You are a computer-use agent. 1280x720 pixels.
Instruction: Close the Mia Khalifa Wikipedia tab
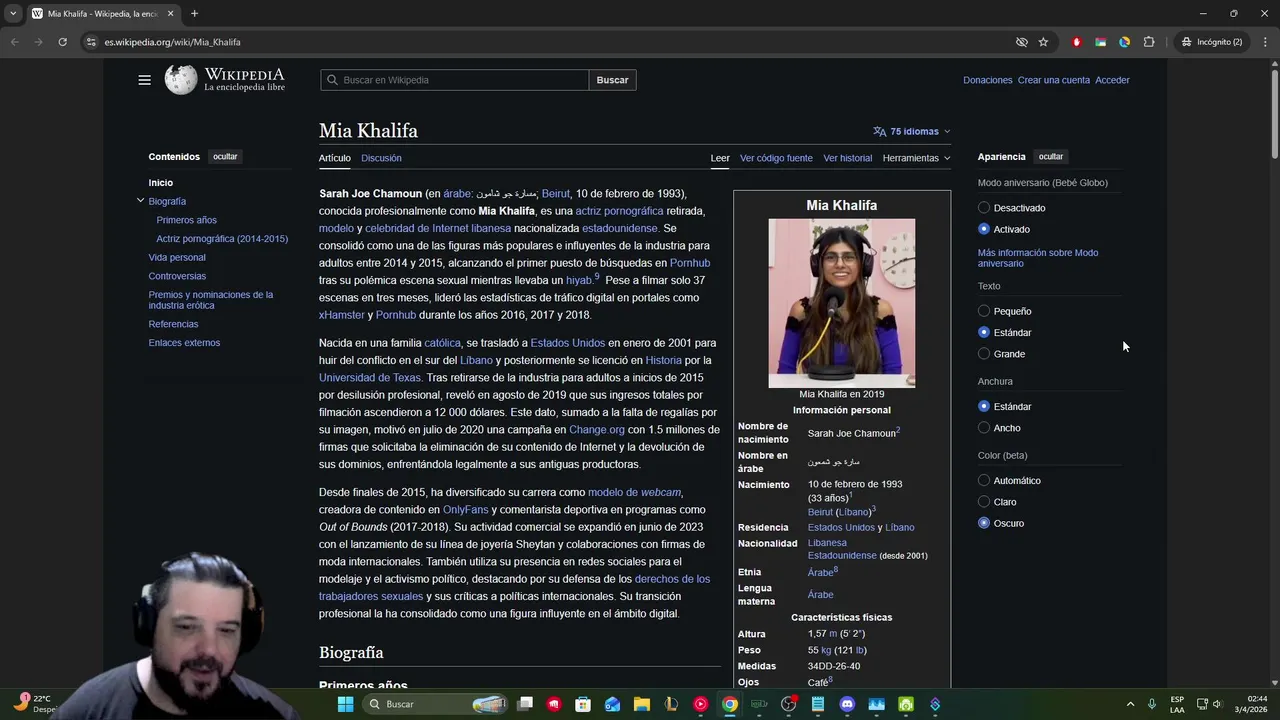click(171, 13)
